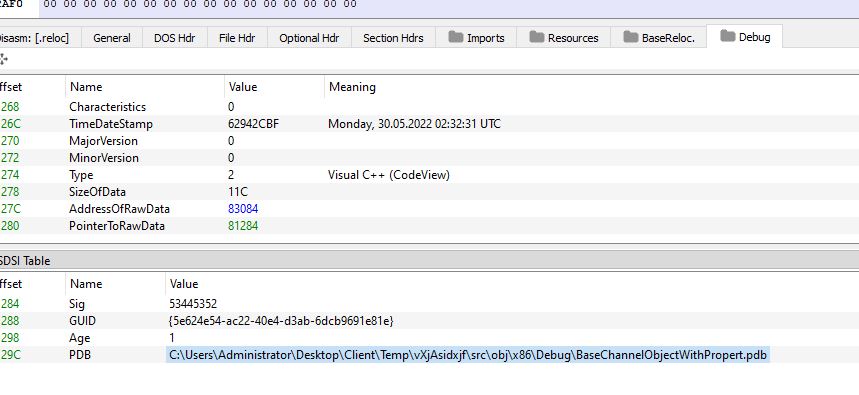Viewport: 859px width, 395px height.
Task: Switch to the General tab
Action: pyautogui.click(x=112, y=38)
